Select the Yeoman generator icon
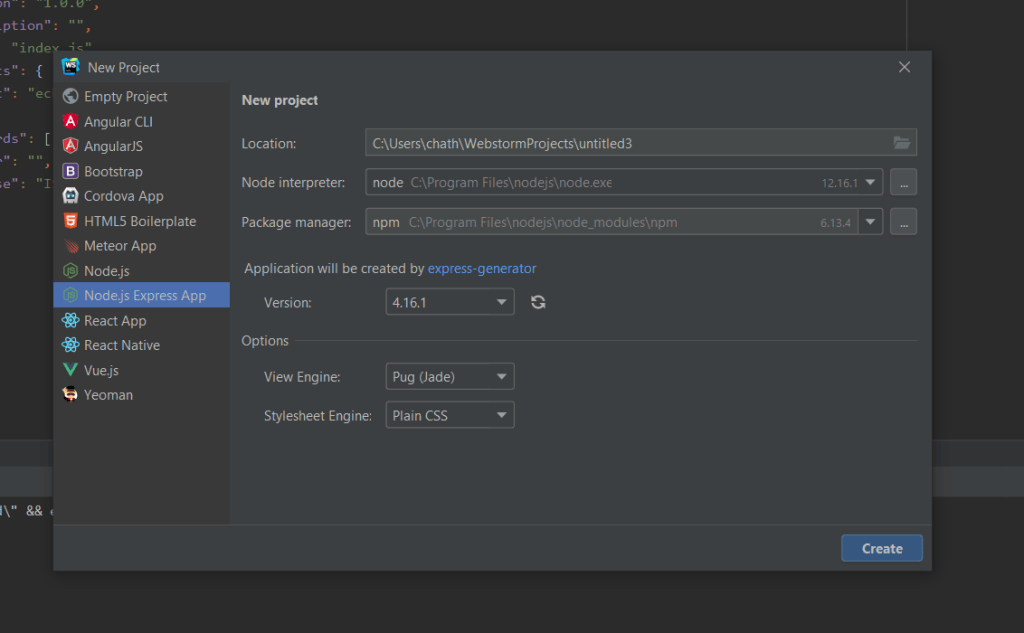Image resolution: width=1024 pixels, height=633 pixels. 70,395
